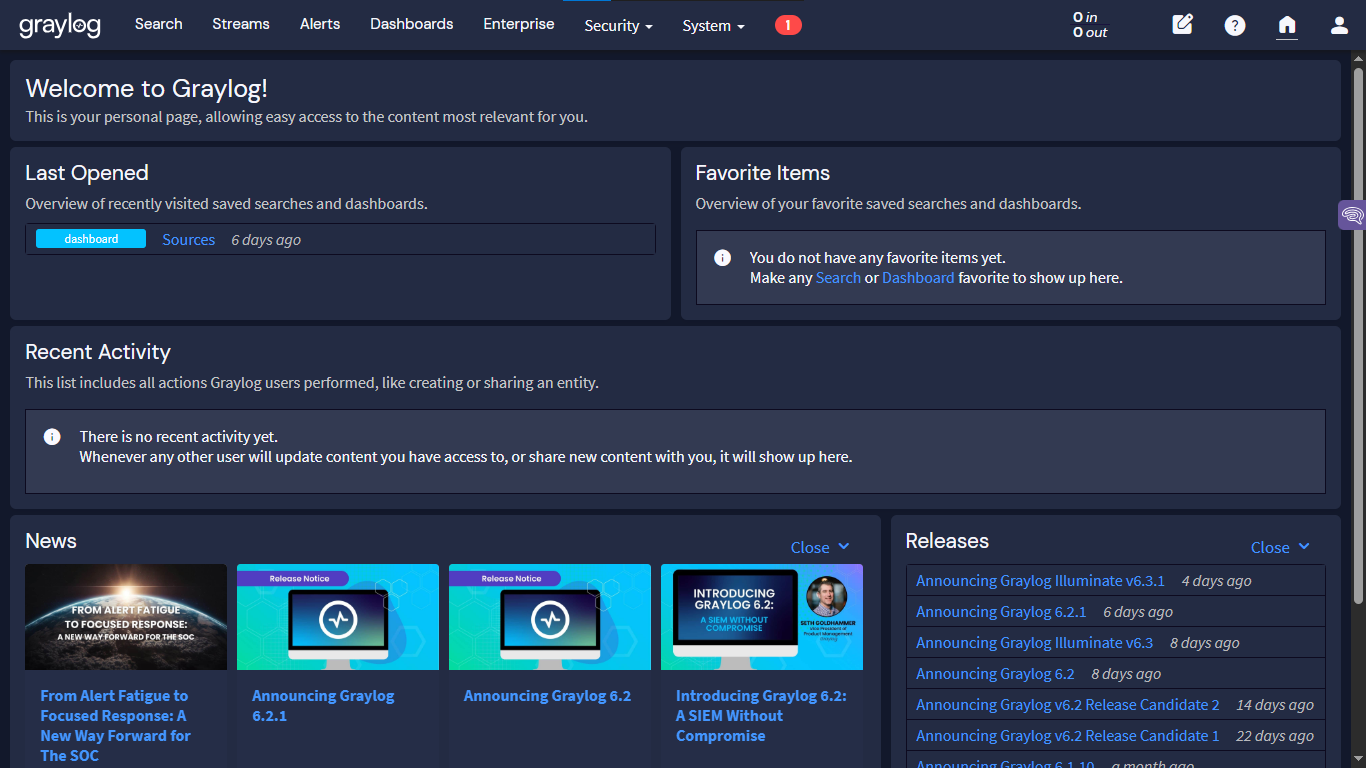Open Announcing Graylog v6.2 Release Candidate 1
The width and height of the screenshot is (1366, 768).
click(1068, 736)
